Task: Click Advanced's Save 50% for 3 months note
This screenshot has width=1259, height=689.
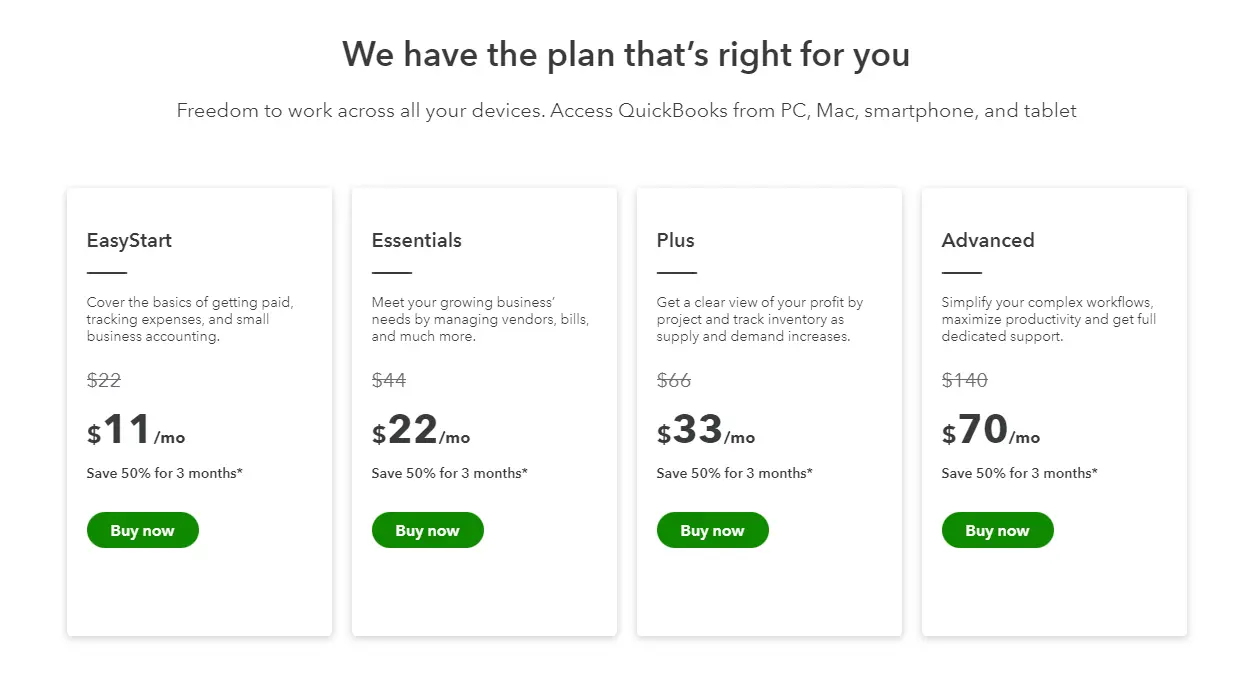Action: tap(1019, 473)
